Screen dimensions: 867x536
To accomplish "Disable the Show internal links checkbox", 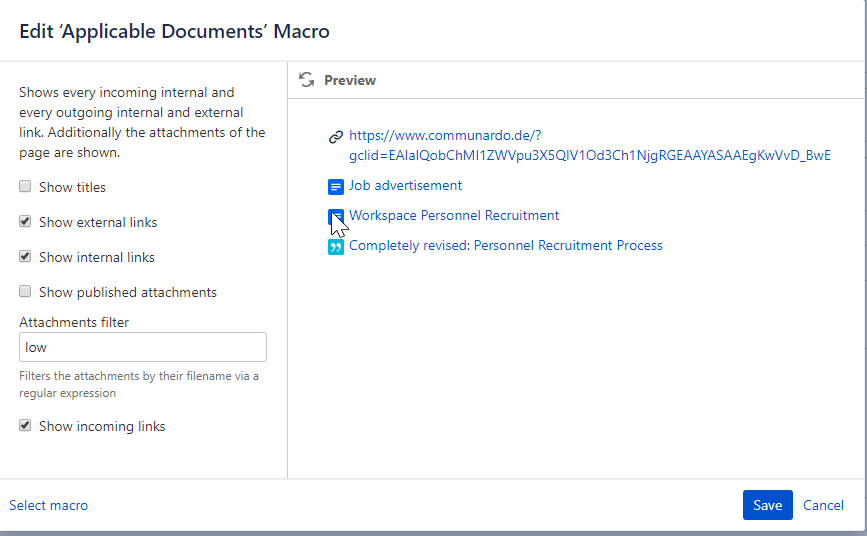I will (25, 257).
